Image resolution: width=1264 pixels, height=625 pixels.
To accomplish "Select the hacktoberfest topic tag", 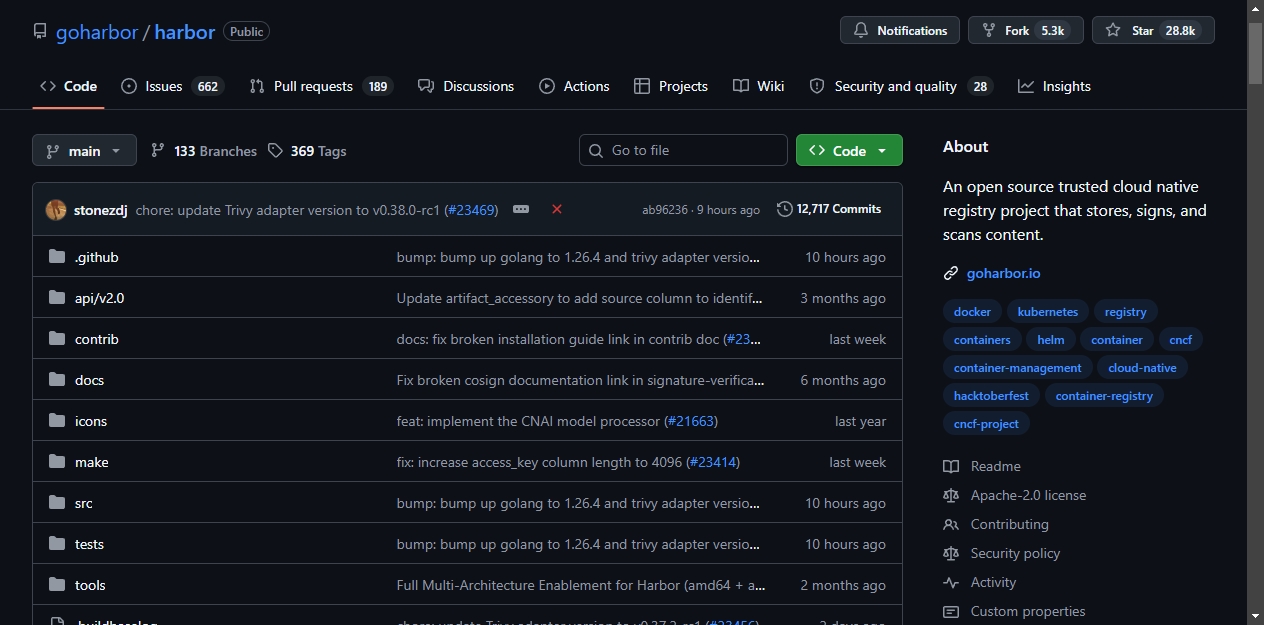I will pyautogui.click(x=991, y=396).
